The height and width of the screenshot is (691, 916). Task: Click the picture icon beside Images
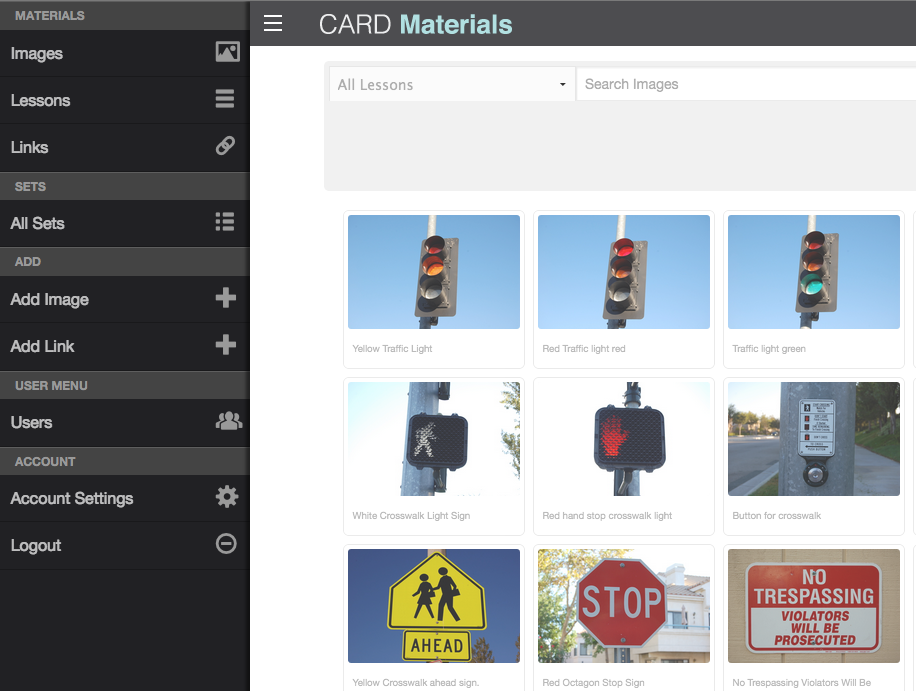click(227, 53)
